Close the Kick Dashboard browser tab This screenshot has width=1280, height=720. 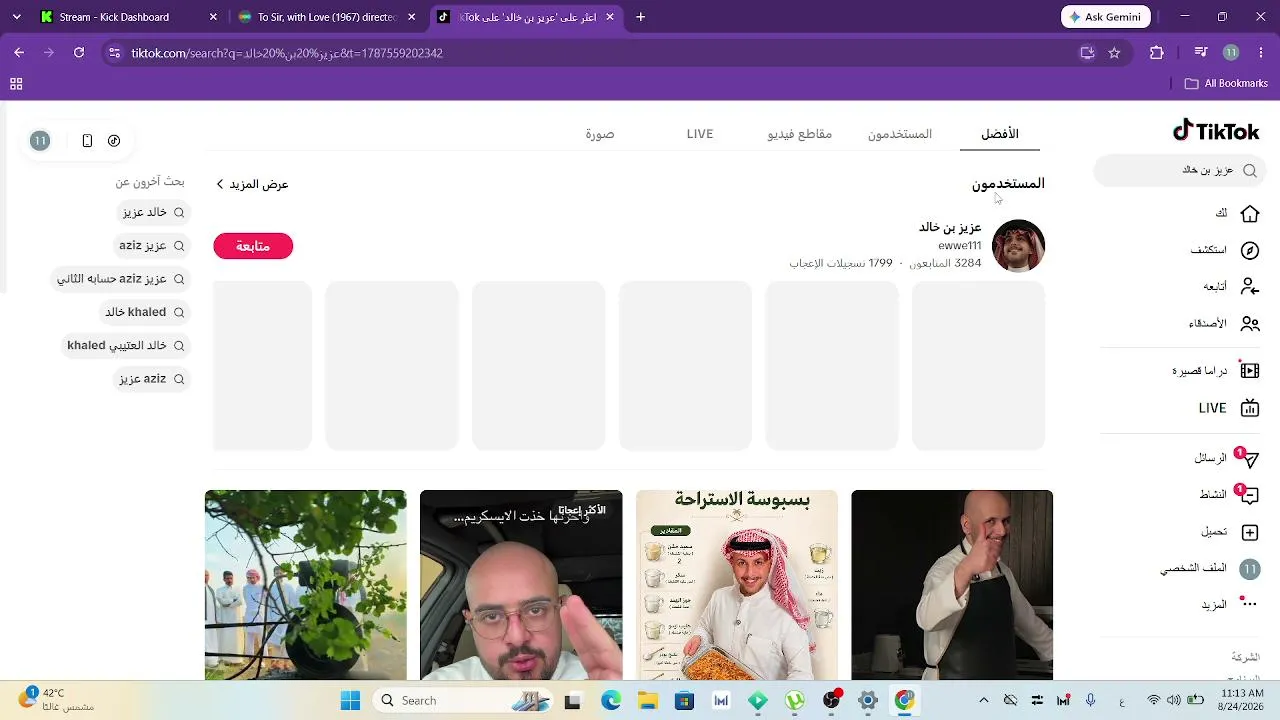213,17
